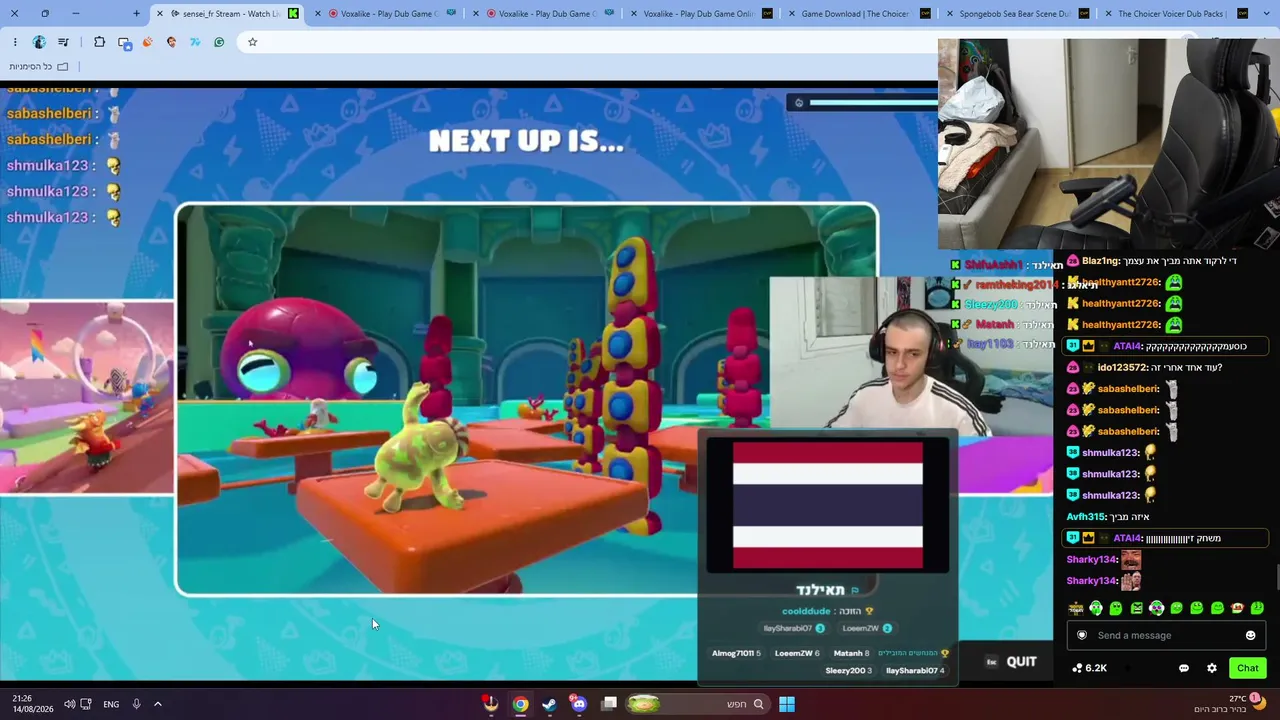Click the cooldddude winner name

[x=806, y=611]
